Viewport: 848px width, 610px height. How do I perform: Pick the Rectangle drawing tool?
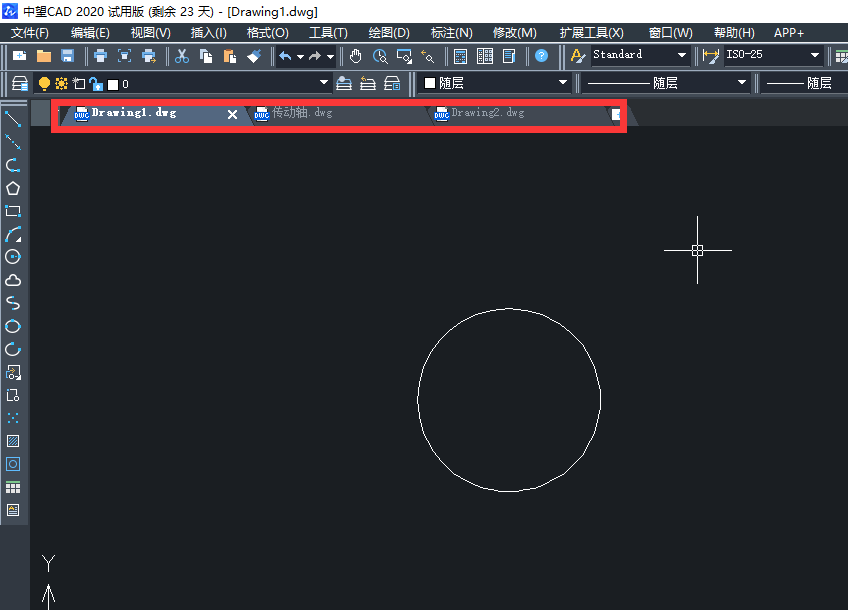click(13, 211)
